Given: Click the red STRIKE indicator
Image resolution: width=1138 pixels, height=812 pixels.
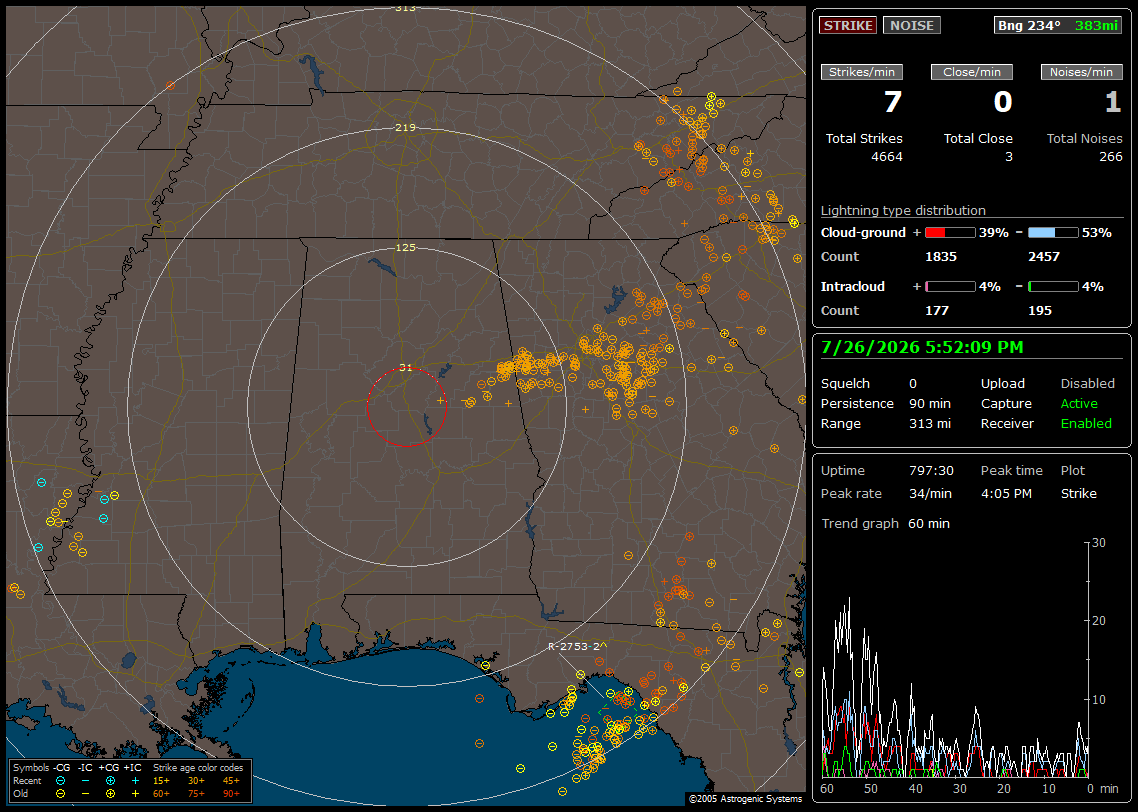Looking at the screenshot, I should pyautogui.click(x=848, y=25).
